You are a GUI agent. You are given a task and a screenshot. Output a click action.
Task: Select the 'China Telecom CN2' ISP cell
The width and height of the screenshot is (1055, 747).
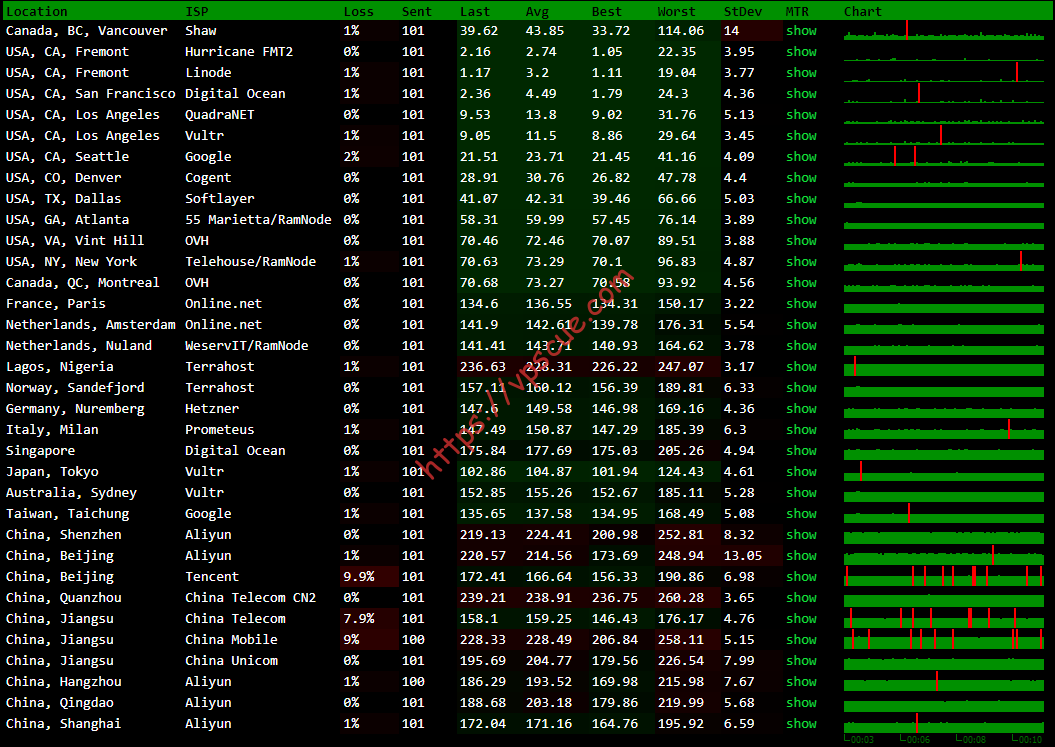[250, 598]
